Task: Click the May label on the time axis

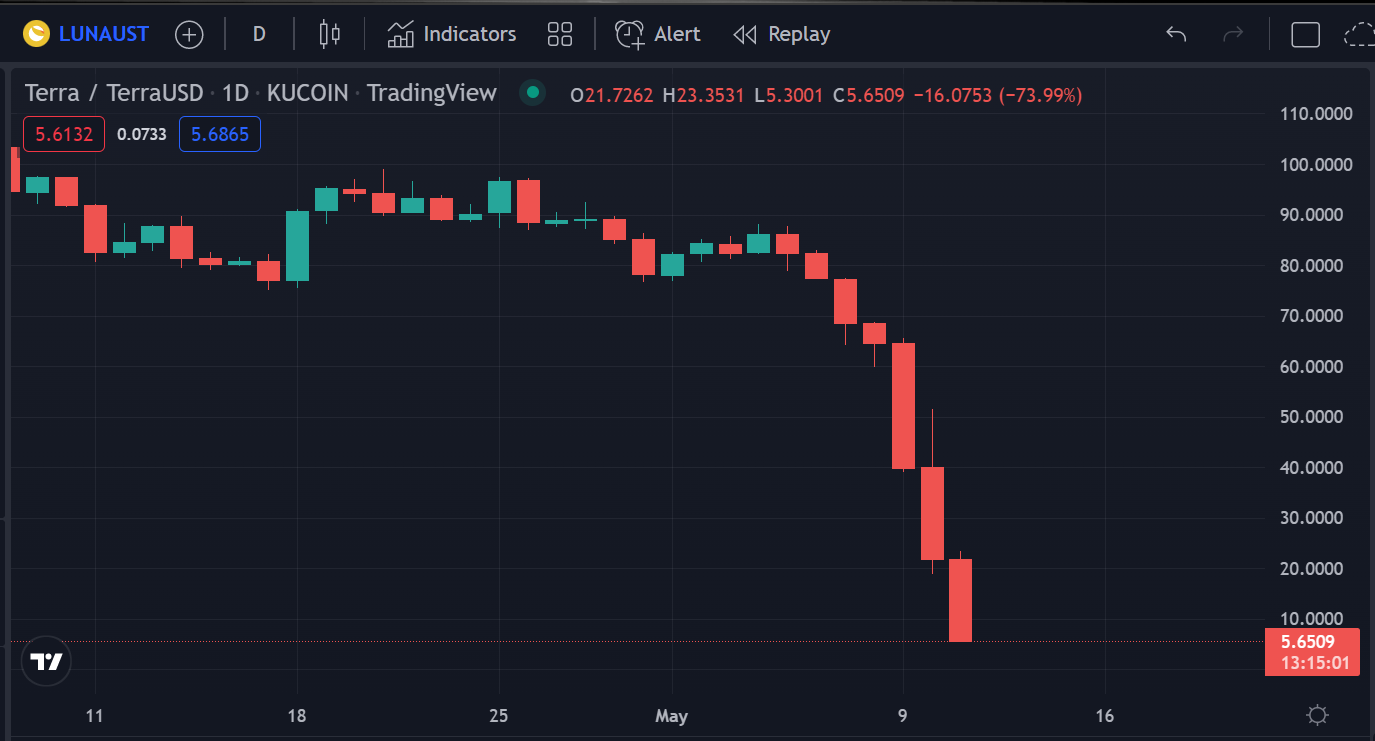Action: click(672, 716)
